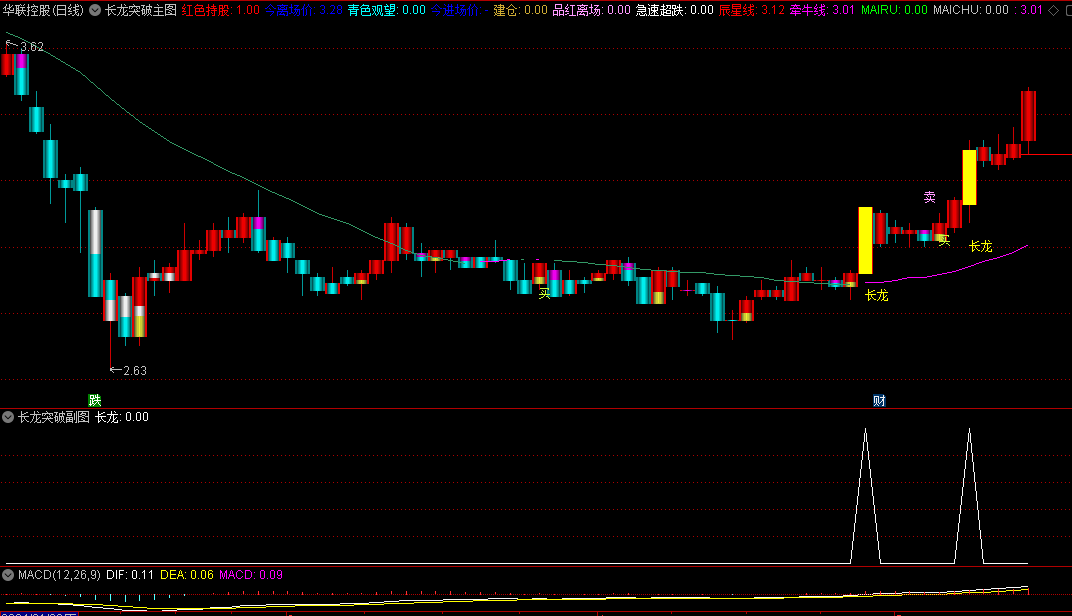Click the 长龙突破主图 indicator name
The height and width of the screenshot is (616, 1072).
[x=141, y=10]
